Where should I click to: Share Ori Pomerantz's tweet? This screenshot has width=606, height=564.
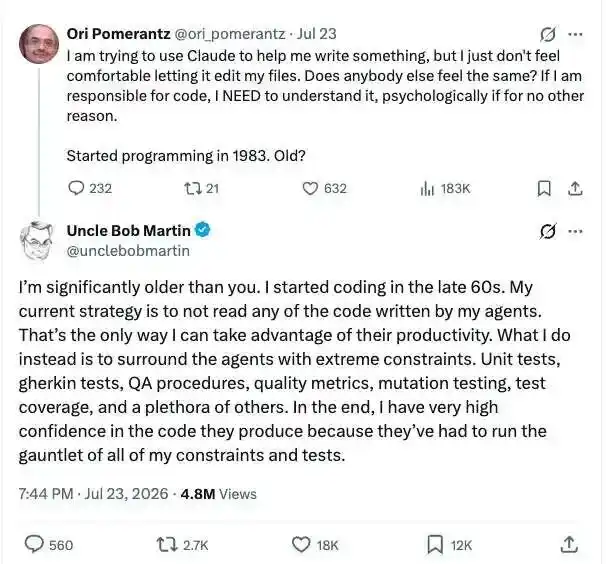click(x=575, y=189)
